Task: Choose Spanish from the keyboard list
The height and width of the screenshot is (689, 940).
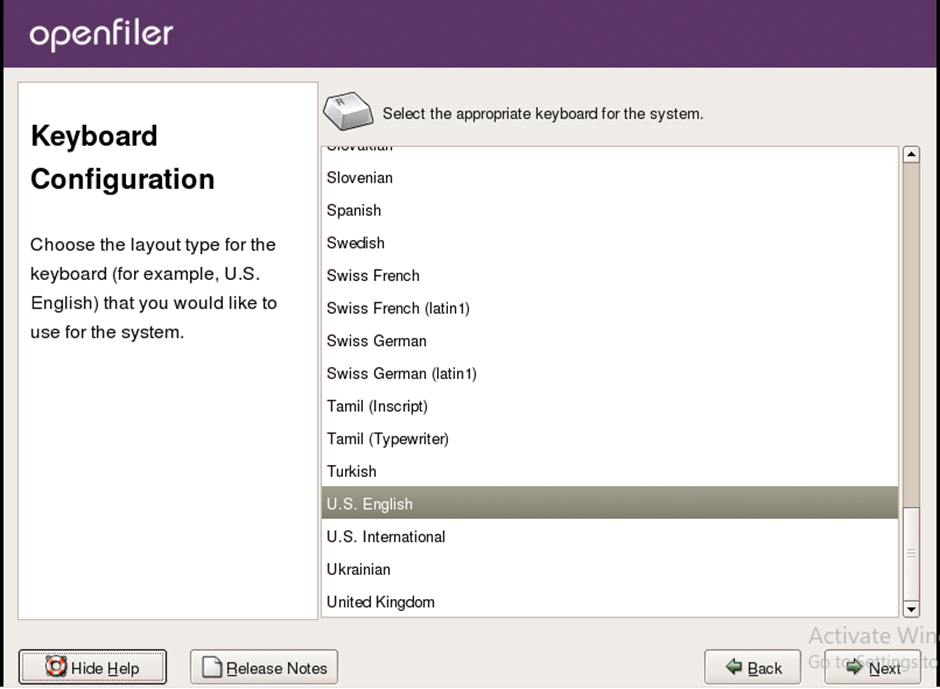Action: (x=610, y=210)
